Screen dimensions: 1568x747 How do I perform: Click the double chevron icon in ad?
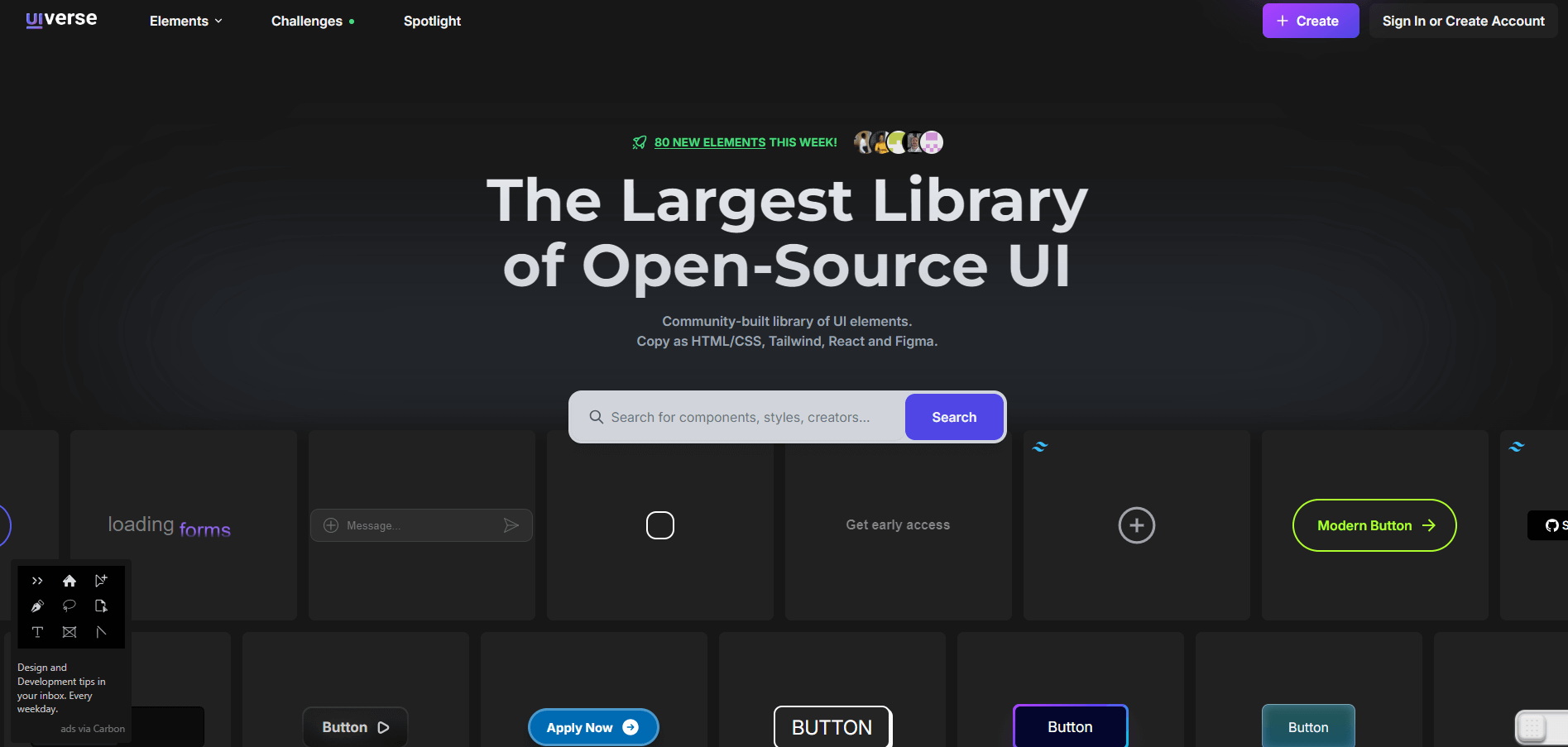tap(37, 581)
